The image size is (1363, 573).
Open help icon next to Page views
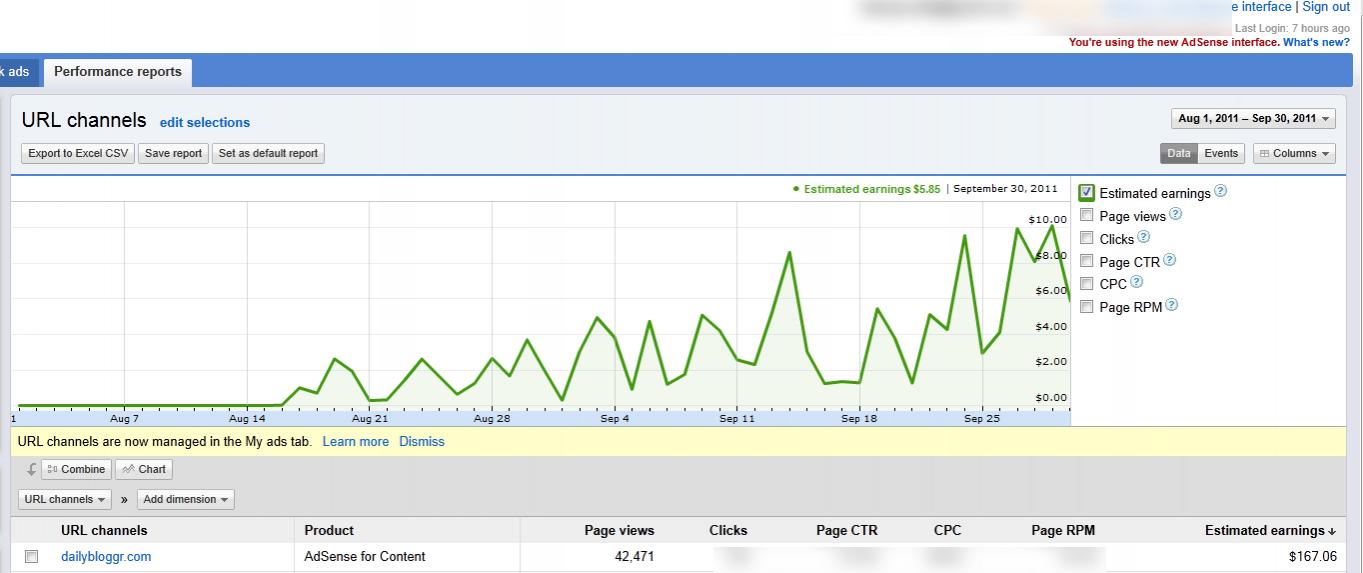[1176, 214]
